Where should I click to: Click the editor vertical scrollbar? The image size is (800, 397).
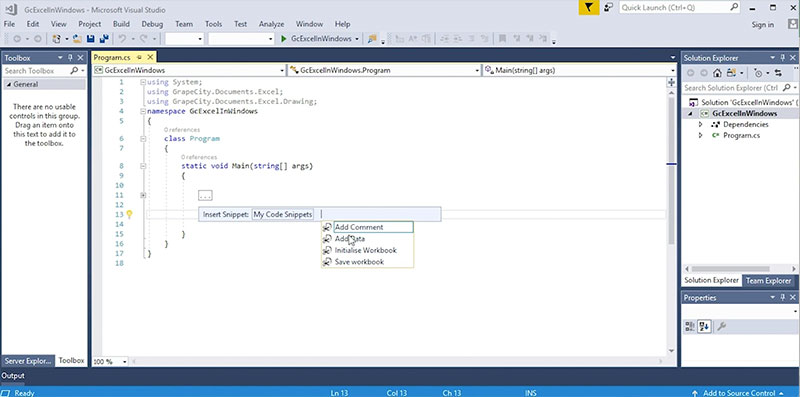click(x=672, y=218)
